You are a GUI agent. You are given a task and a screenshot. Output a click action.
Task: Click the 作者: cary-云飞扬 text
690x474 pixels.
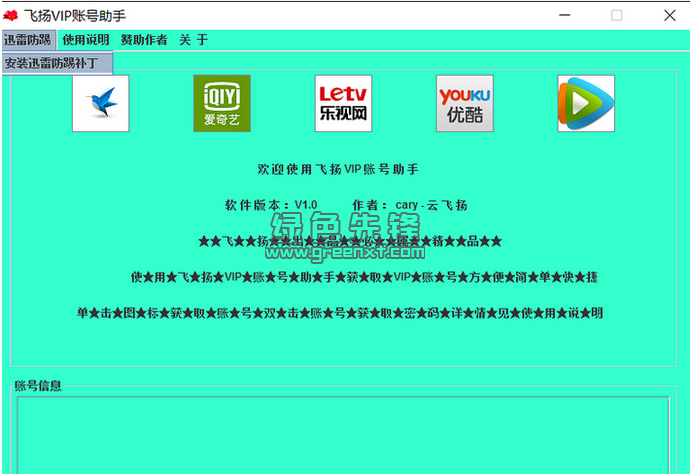[x=410, y=205]
